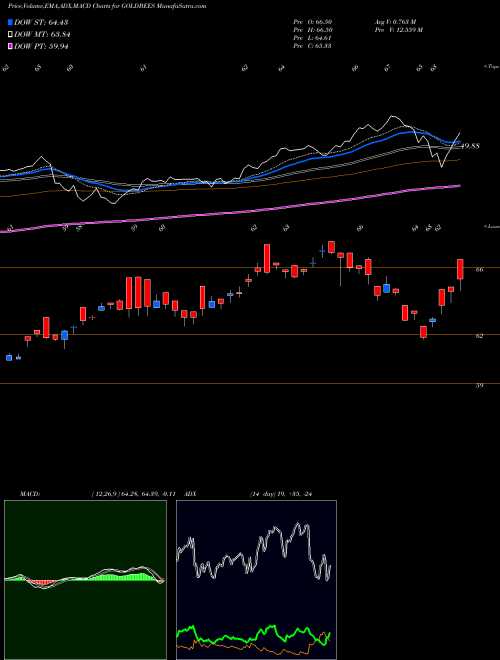Click the 'Pre C: 65.33' close value
The height and width of the screenshot is (660, 500).
313,45
